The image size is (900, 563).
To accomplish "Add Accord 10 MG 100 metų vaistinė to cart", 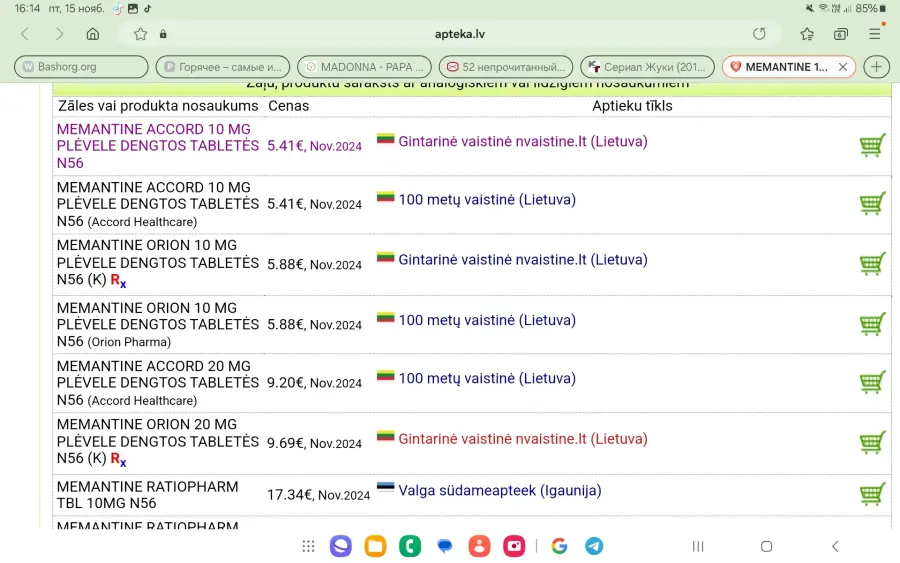I will point(872,203).
